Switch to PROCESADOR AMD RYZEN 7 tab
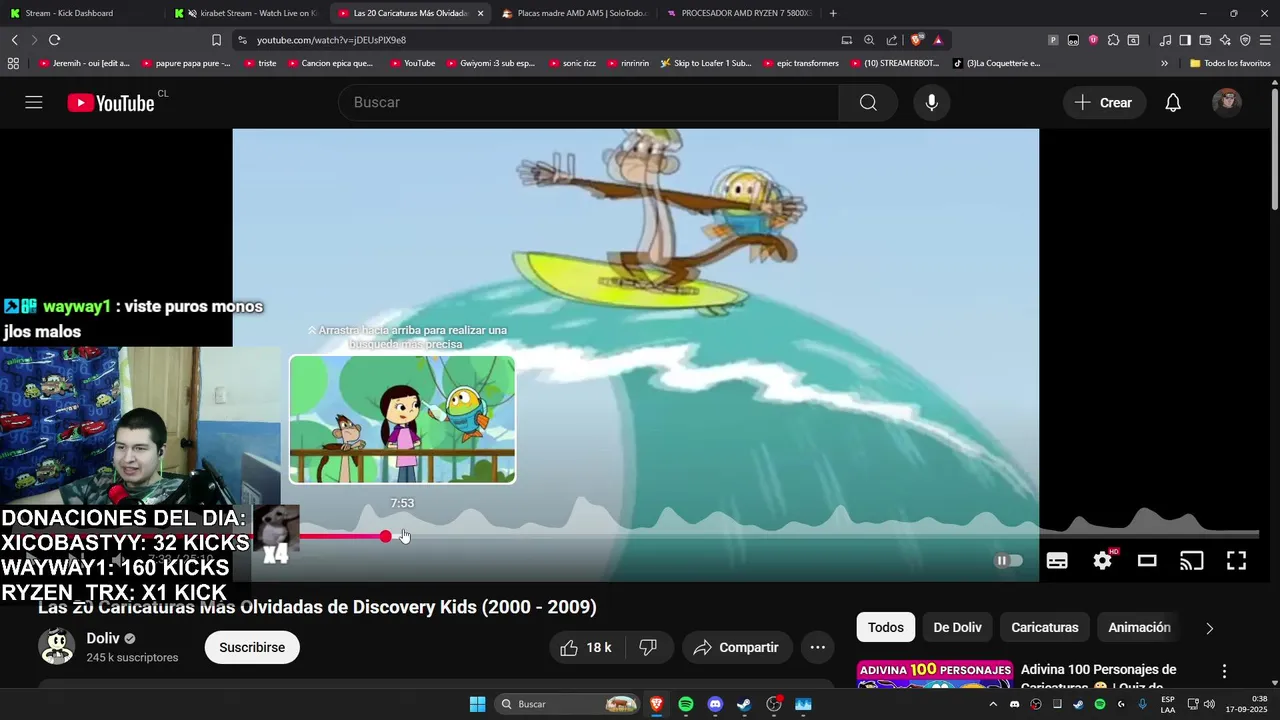The image size is (1280, 720). [739, 13]
